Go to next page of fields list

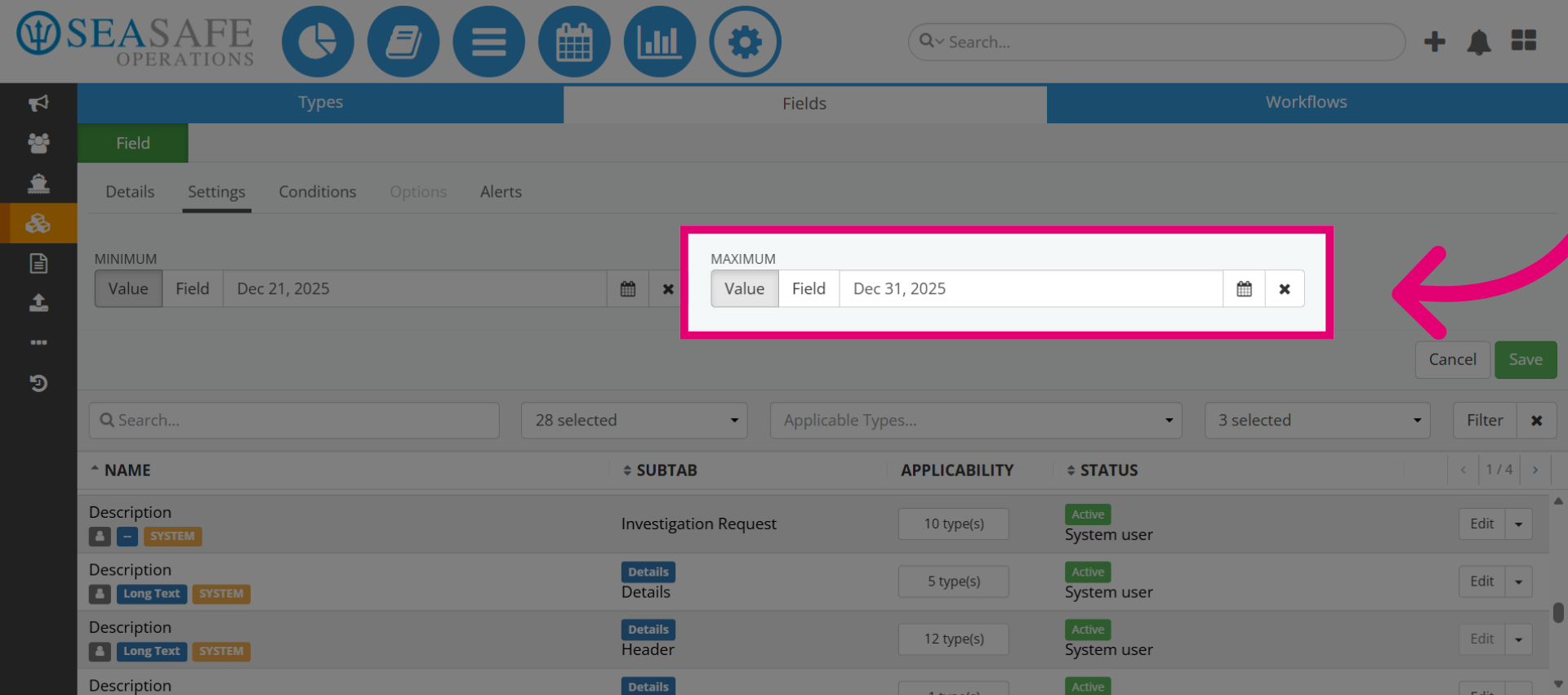[1535, 470]
